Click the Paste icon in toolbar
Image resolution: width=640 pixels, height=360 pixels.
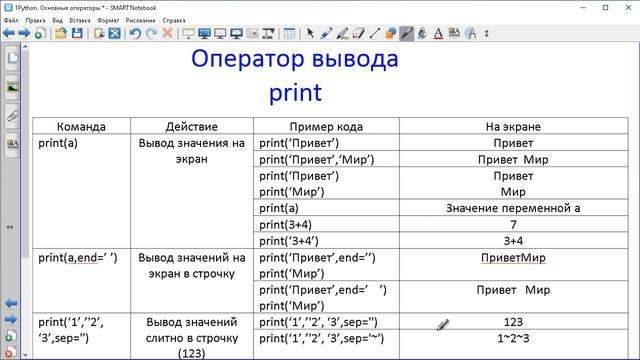tap(99, 33)
